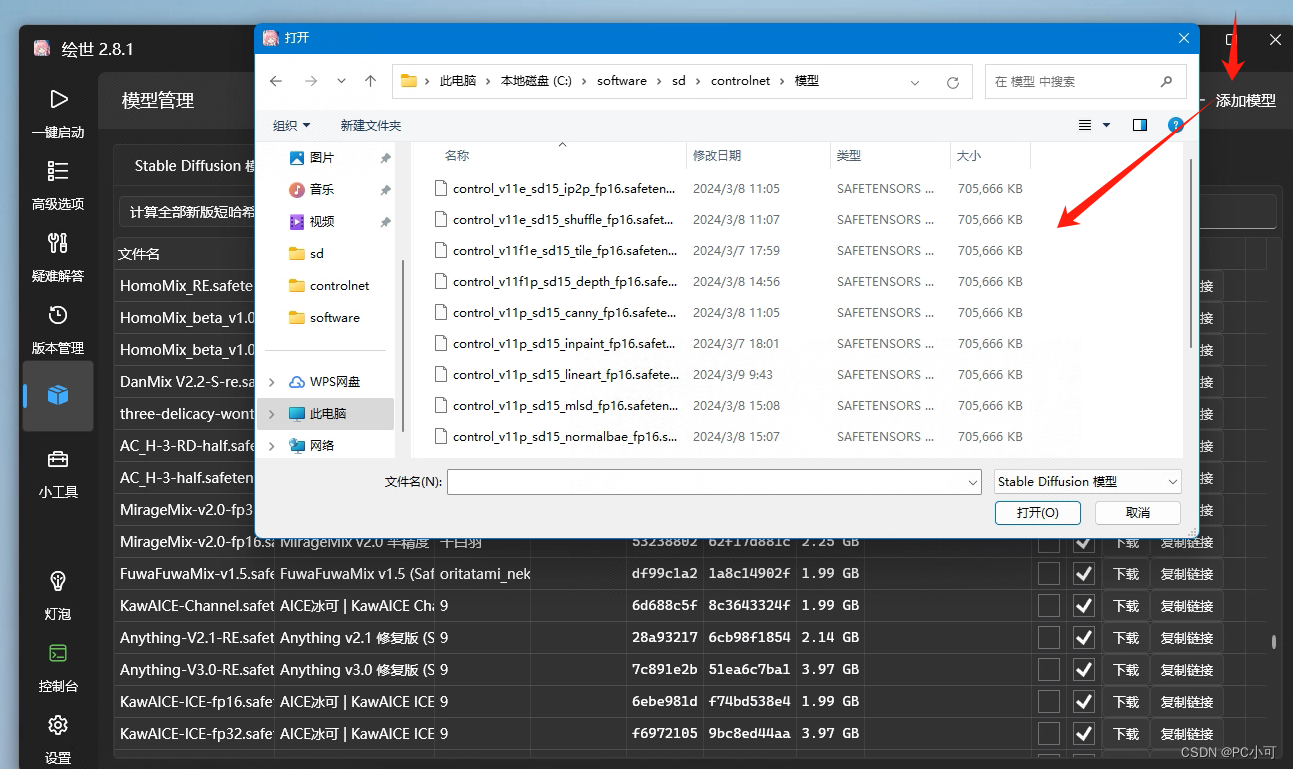Expand WPS网盘 tree node
This screenshot has height=769, width=1293.
tap(272, 382)
